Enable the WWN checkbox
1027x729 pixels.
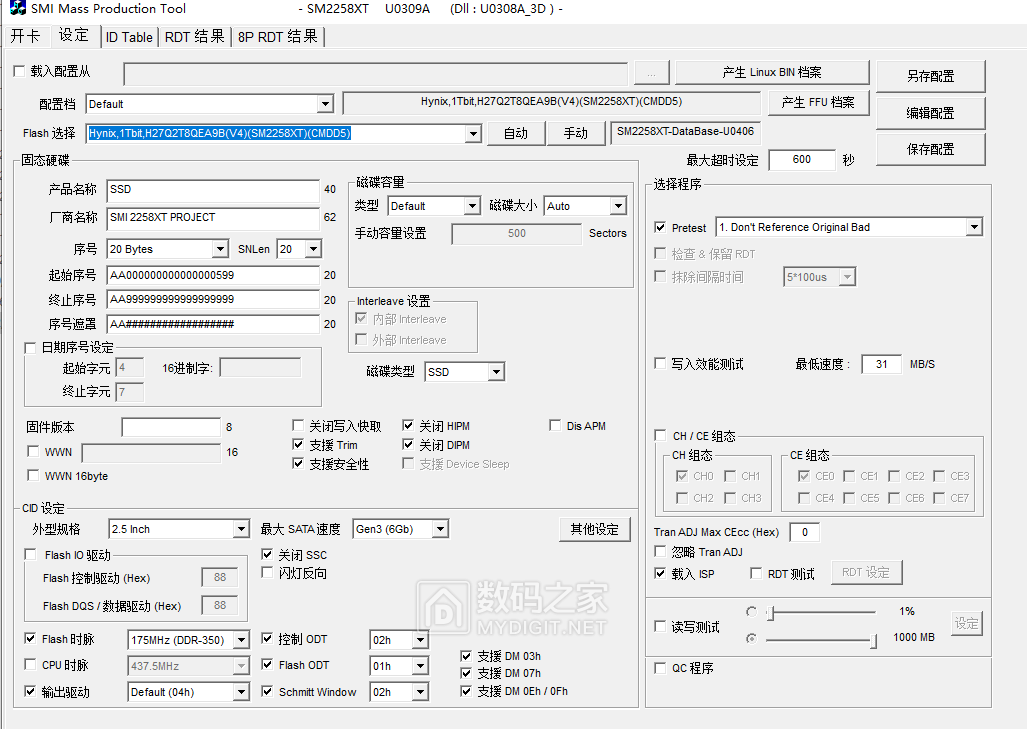33,451
